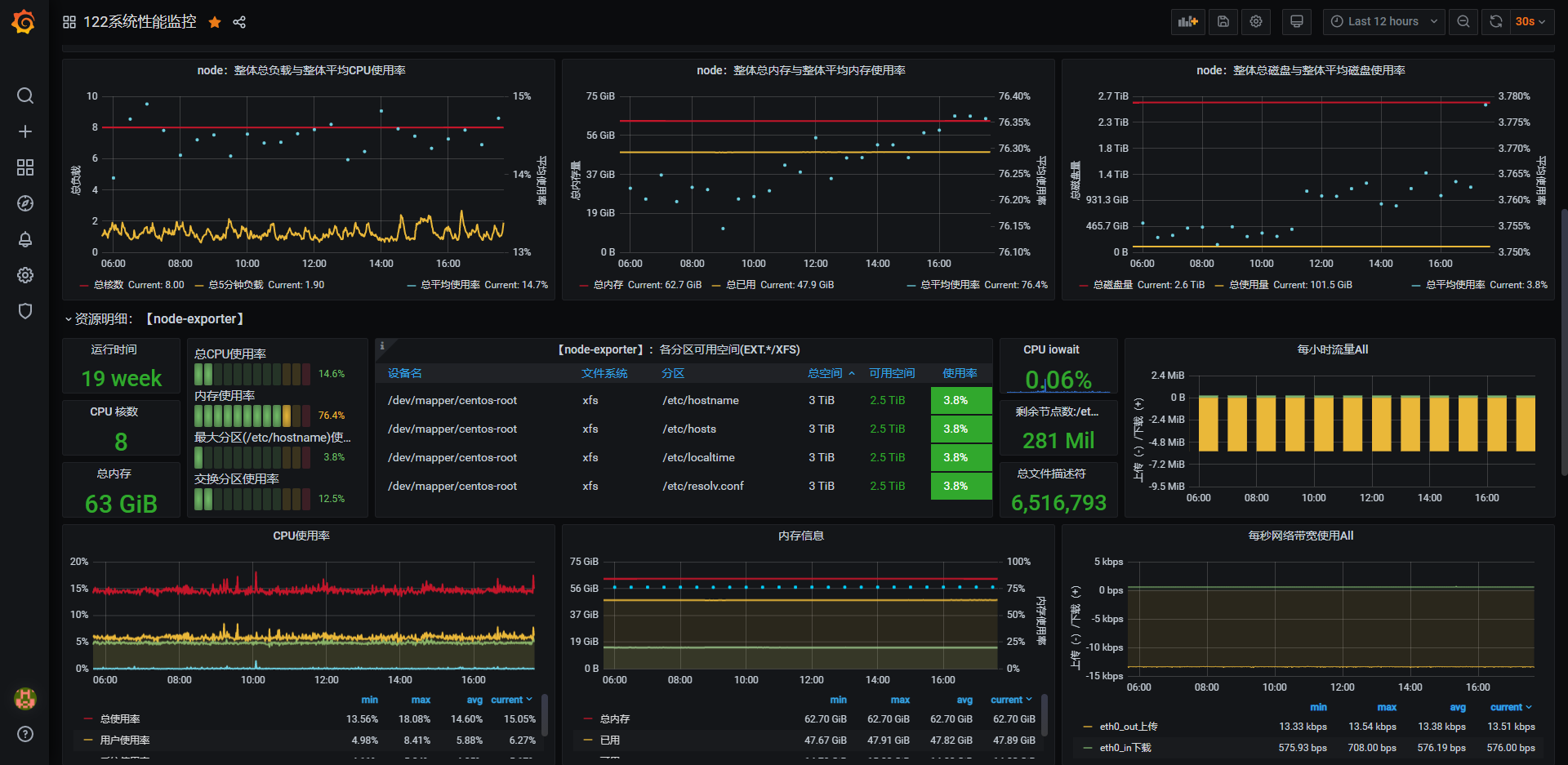Sort partition table by 分区 header
Image resolution: width=1568 pixels, height=765 pixels.
(673, 373)
